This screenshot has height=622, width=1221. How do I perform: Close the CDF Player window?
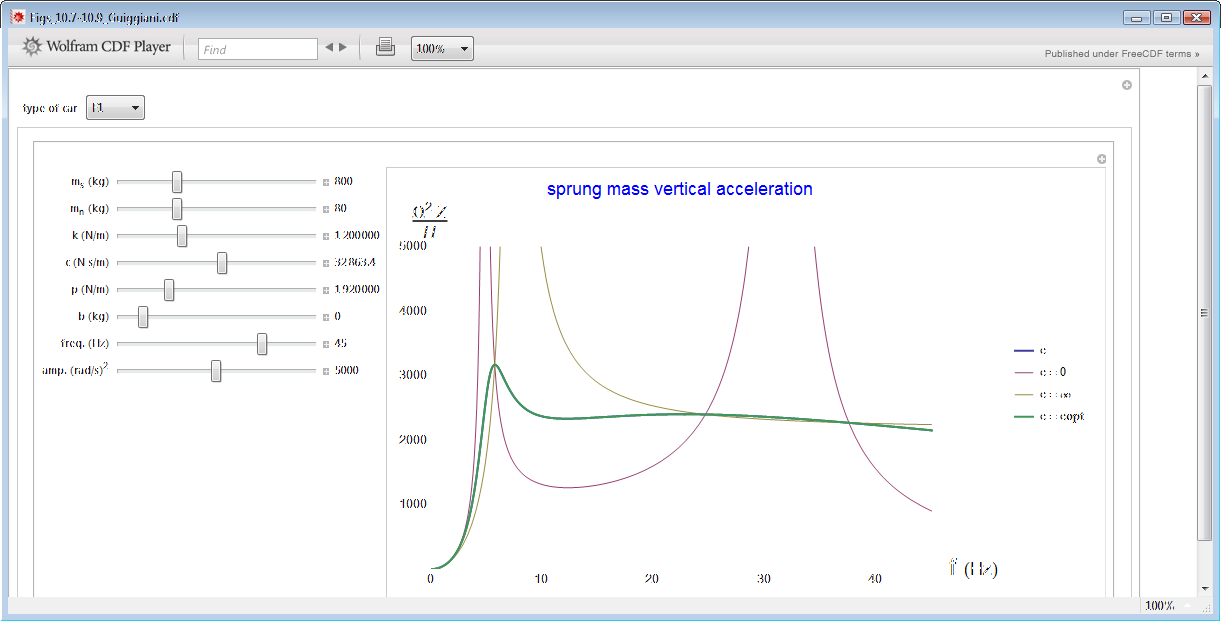(x=1196, y=17)
